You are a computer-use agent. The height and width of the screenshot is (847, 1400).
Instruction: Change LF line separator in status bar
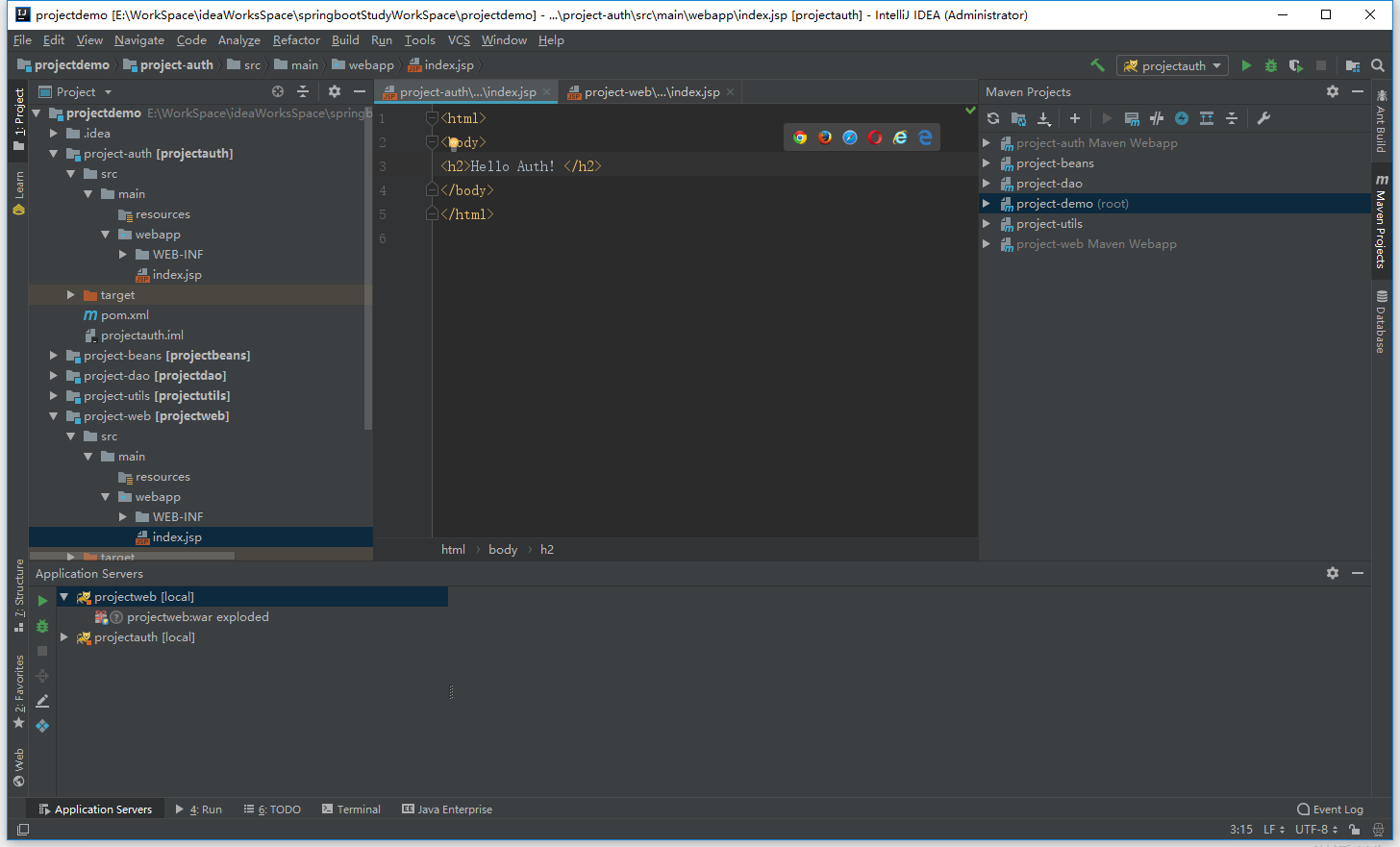(x=1274, y=830)
